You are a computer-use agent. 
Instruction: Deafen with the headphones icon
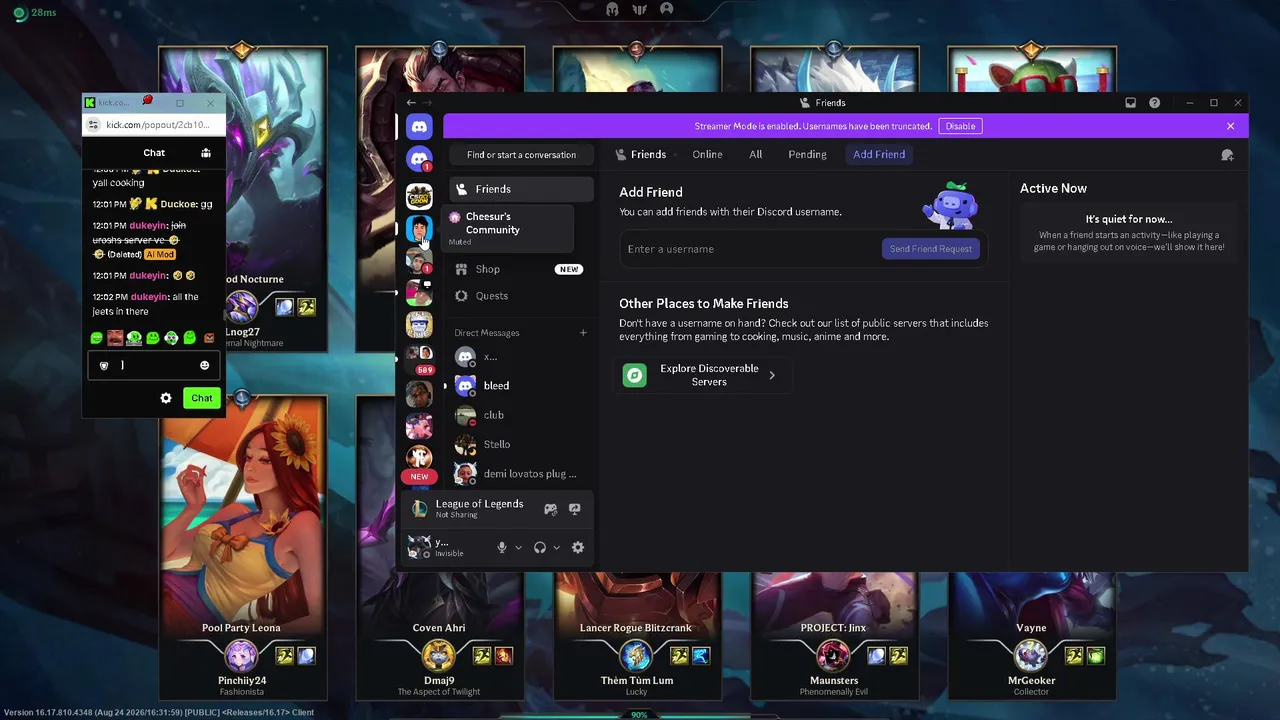click(x=540, y=547)
